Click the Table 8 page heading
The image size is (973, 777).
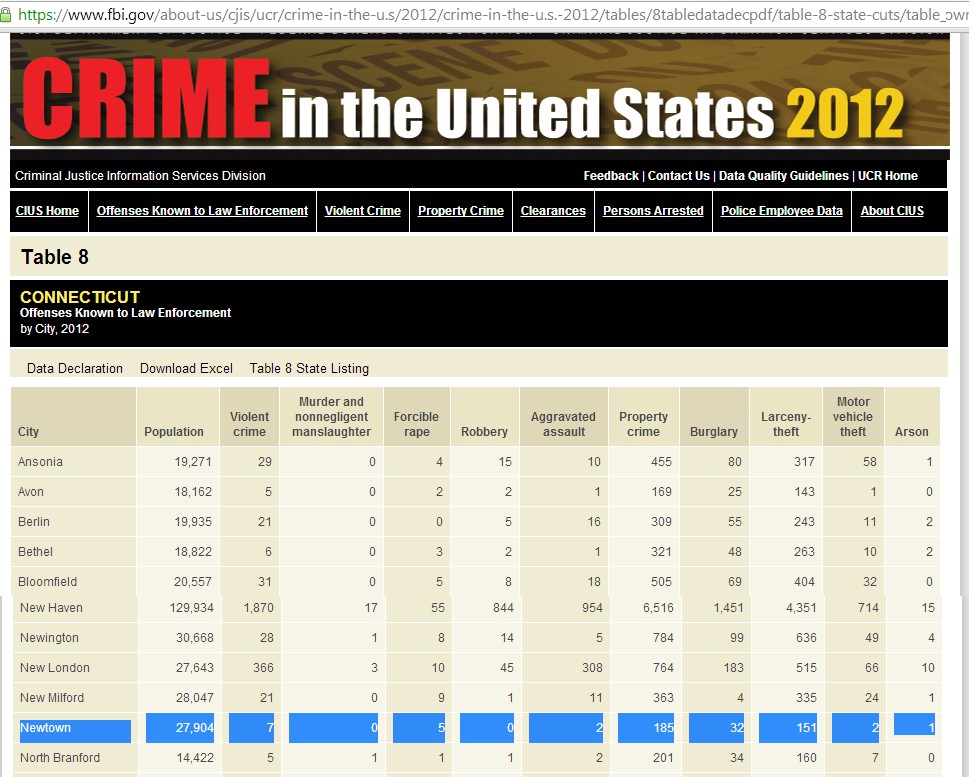(x=55, y=257)
